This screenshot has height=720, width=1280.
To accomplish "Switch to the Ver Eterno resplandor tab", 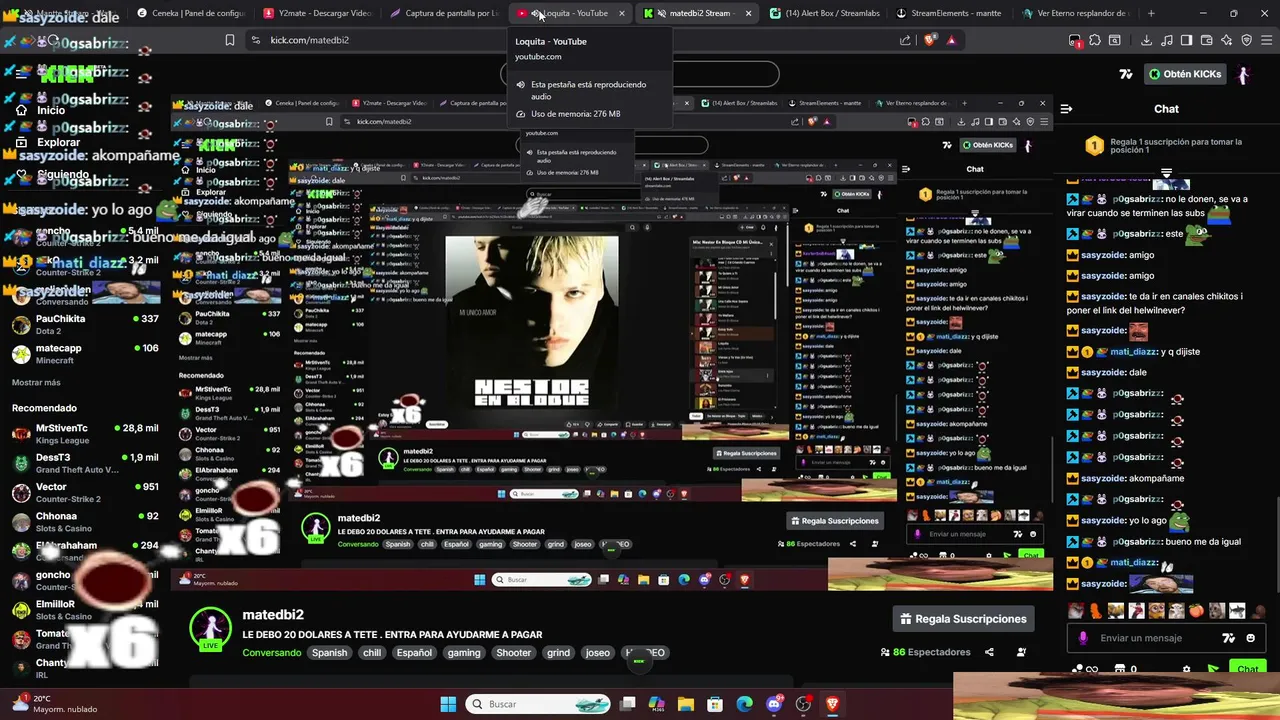I will (1076, 13).
